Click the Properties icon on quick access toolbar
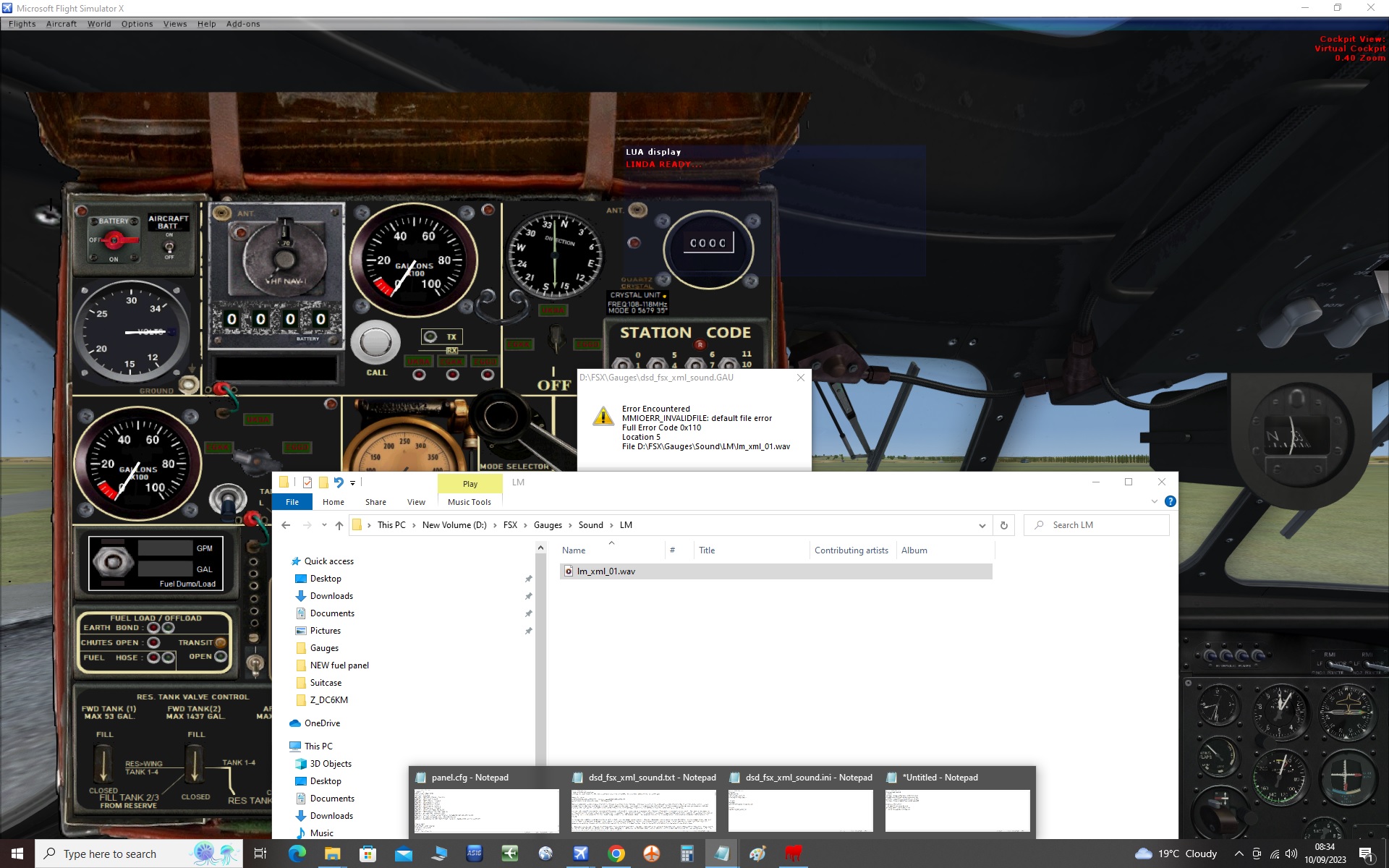The image size is (1389, 868). click(308, 482)
